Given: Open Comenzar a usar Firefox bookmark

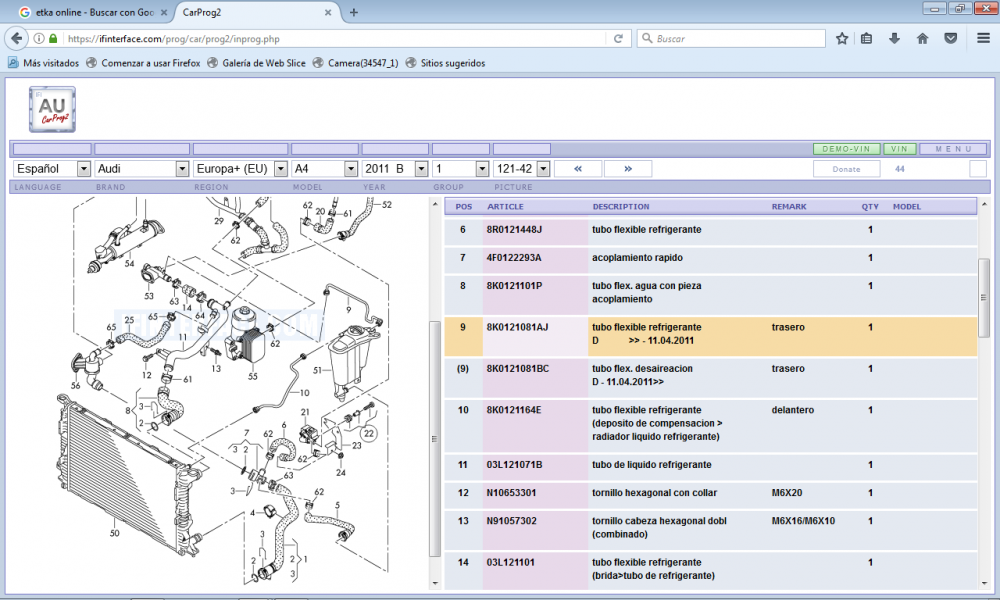Looking at the screenshot, I should (x=143, y=63).
